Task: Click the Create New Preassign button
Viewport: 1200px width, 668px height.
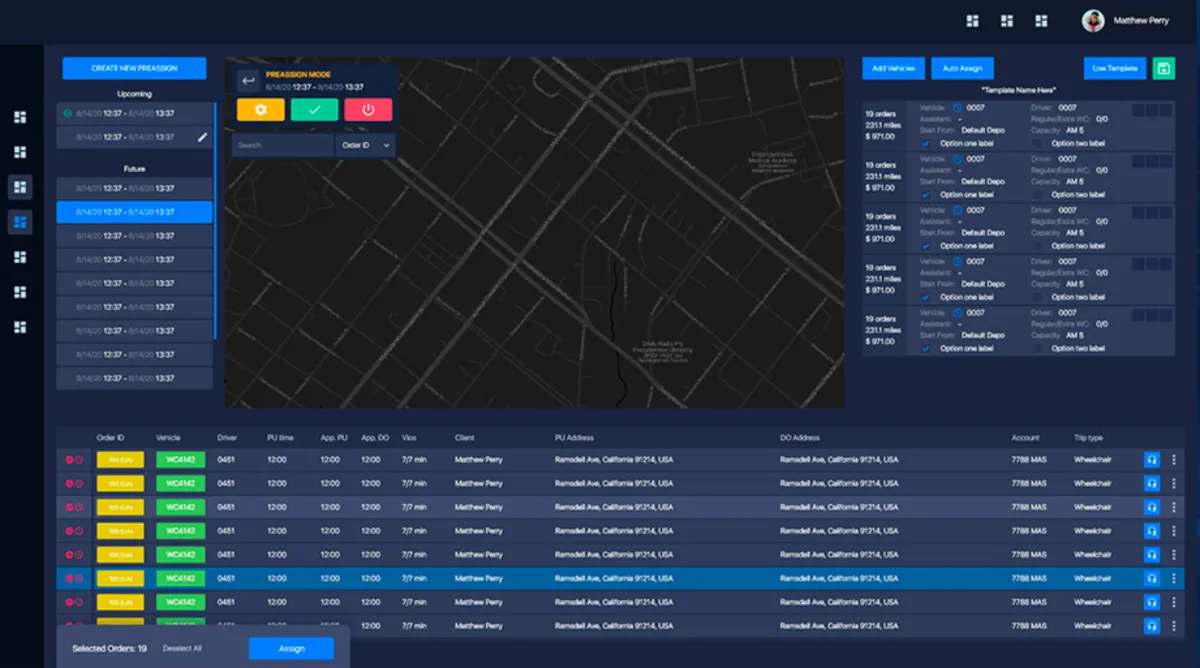Action: (134, 68)
